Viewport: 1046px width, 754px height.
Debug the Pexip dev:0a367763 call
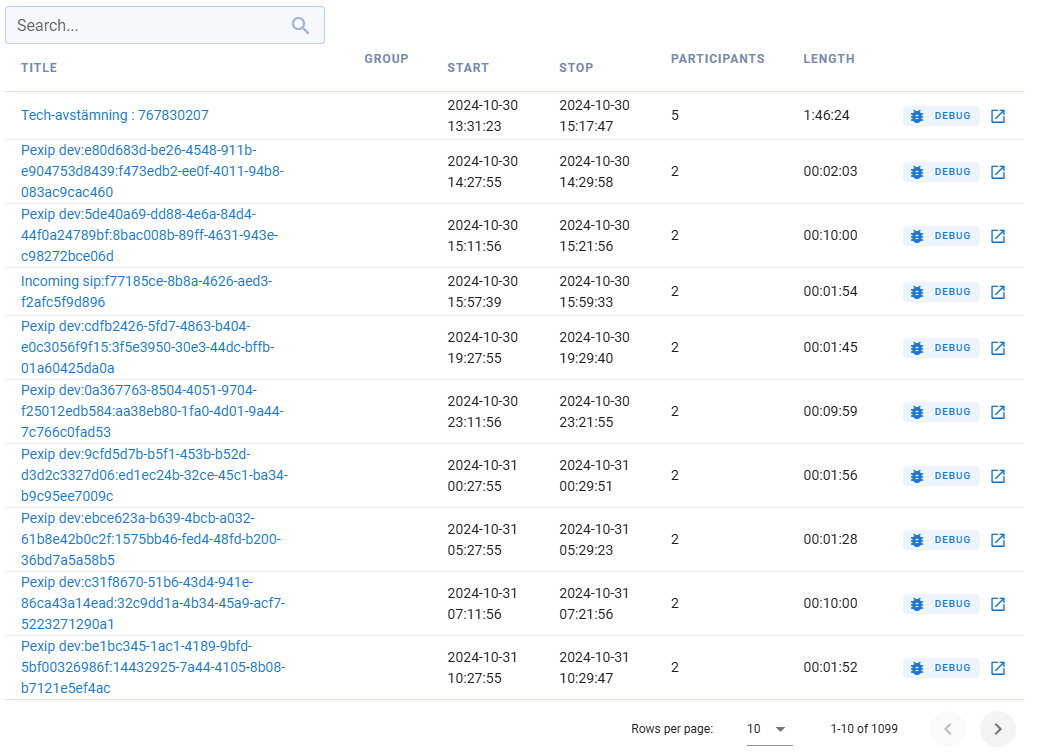(941, 412)
